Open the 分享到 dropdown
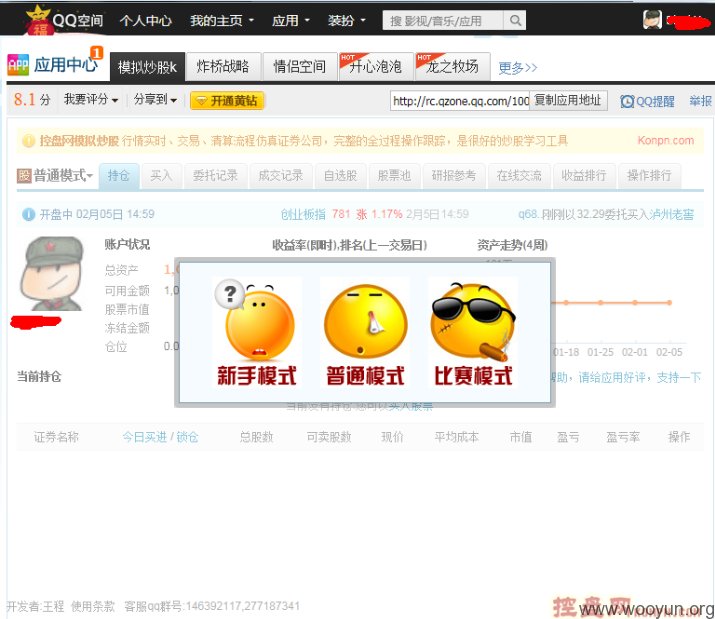The image size is (715, 619). click(155, 99)
